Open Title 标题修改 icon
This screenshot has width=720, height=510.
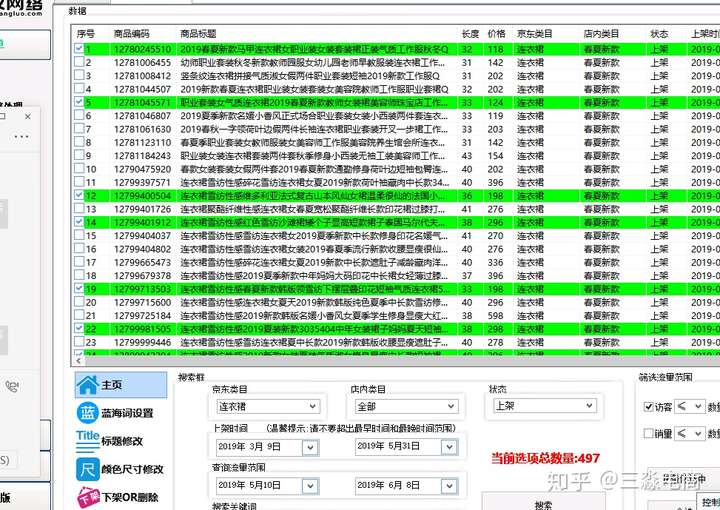88,441
